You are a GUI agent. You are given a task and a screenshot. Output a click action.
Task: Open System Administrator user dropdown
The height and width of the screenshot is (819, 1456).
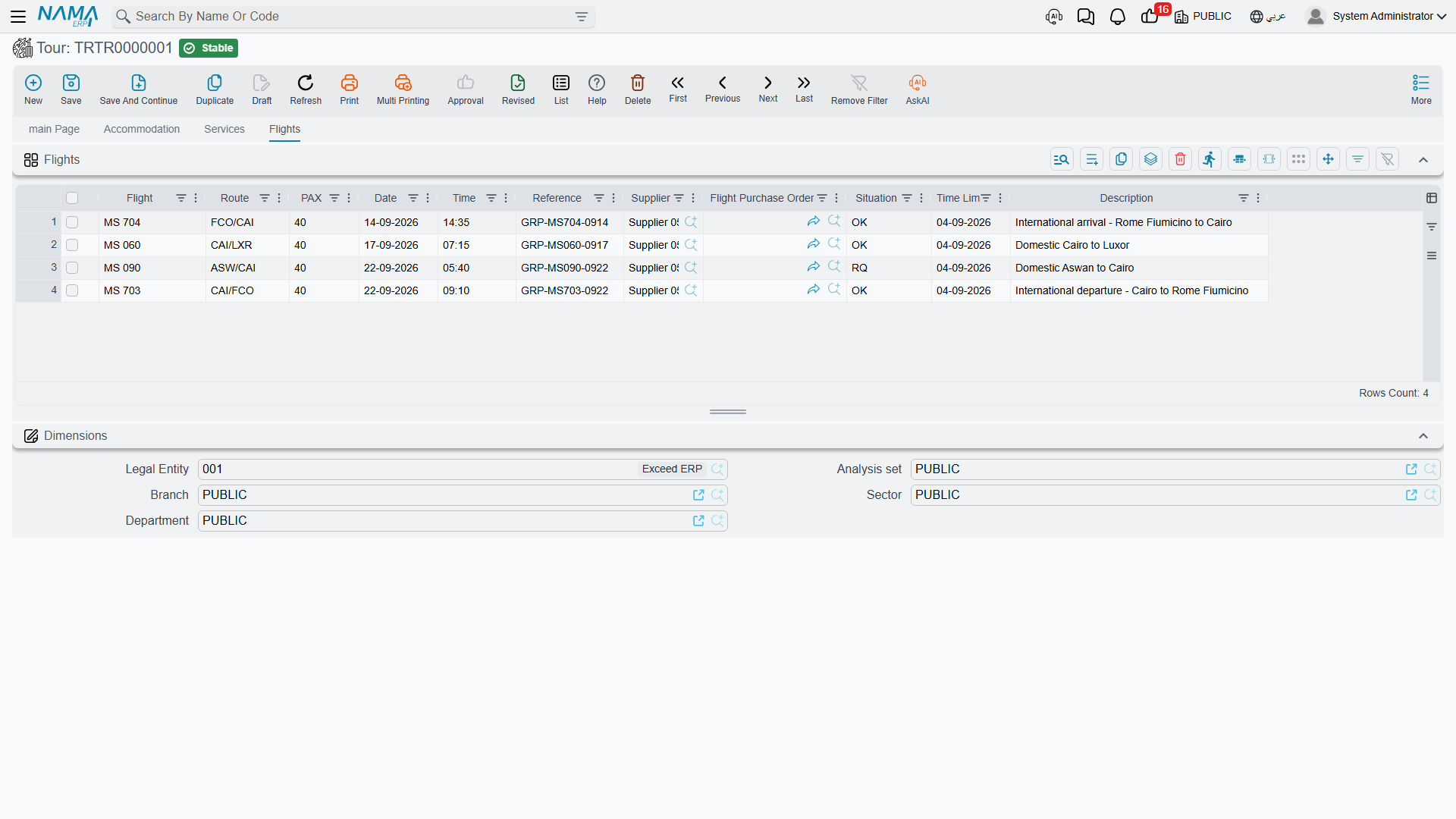coord(1376,17)
